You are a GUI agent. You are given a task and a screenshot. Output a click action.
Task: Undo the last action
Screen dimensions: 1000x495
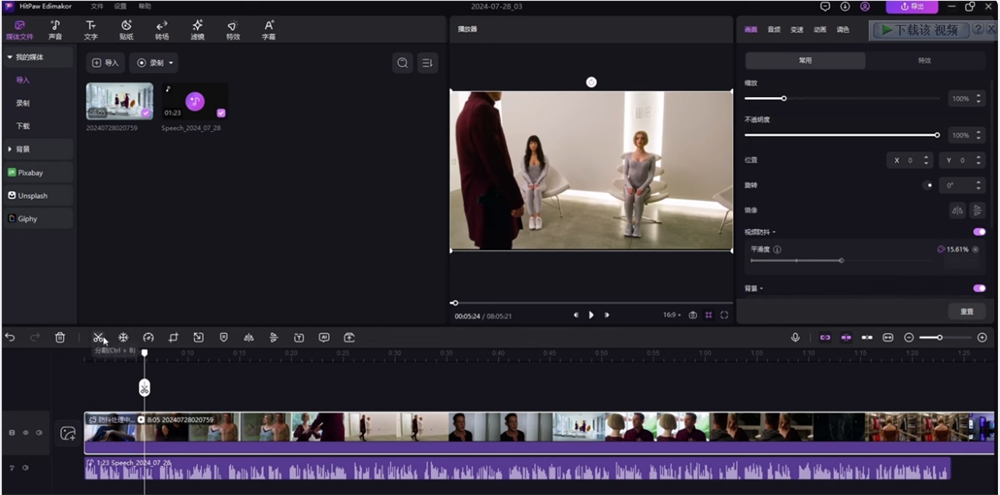(10, 338)
